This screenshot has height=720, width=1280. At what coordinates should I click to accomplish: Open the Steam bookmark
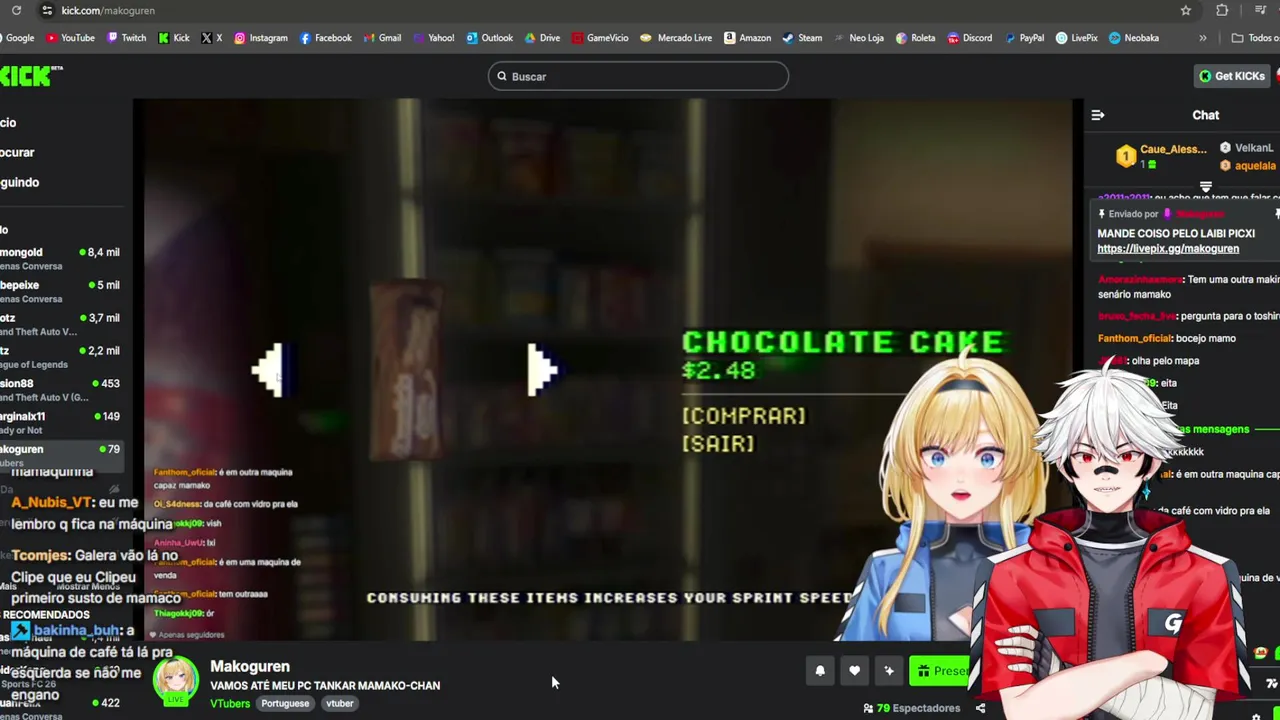pos(802,38)
